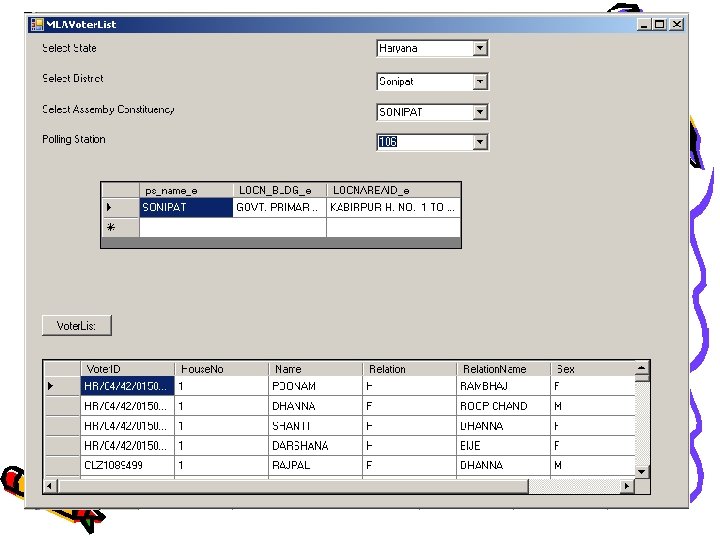Select the ROOP CHAND relation name cell

pyautogui.click(x=504, y=406)
